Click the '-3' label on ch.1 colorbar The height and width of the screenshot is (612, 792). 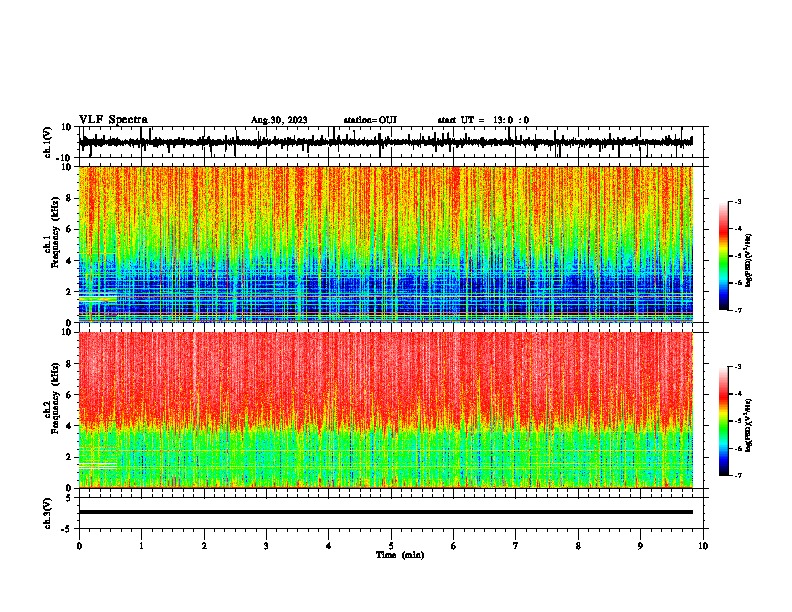click(737, 202)
